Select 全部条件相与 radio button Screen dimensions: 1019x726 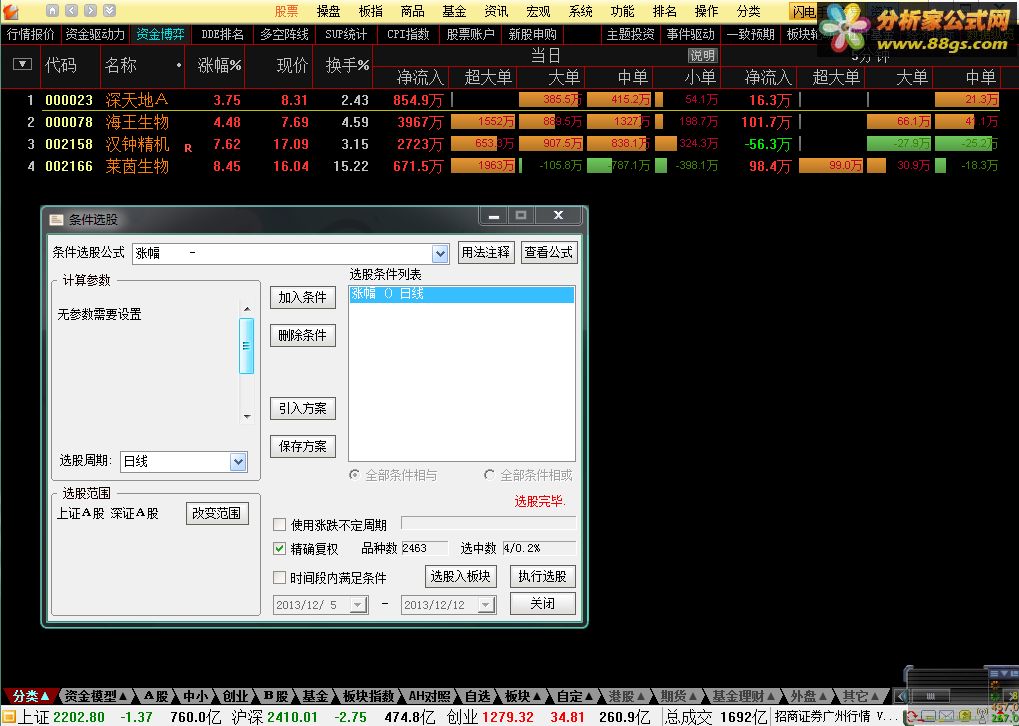click(354, 474)
